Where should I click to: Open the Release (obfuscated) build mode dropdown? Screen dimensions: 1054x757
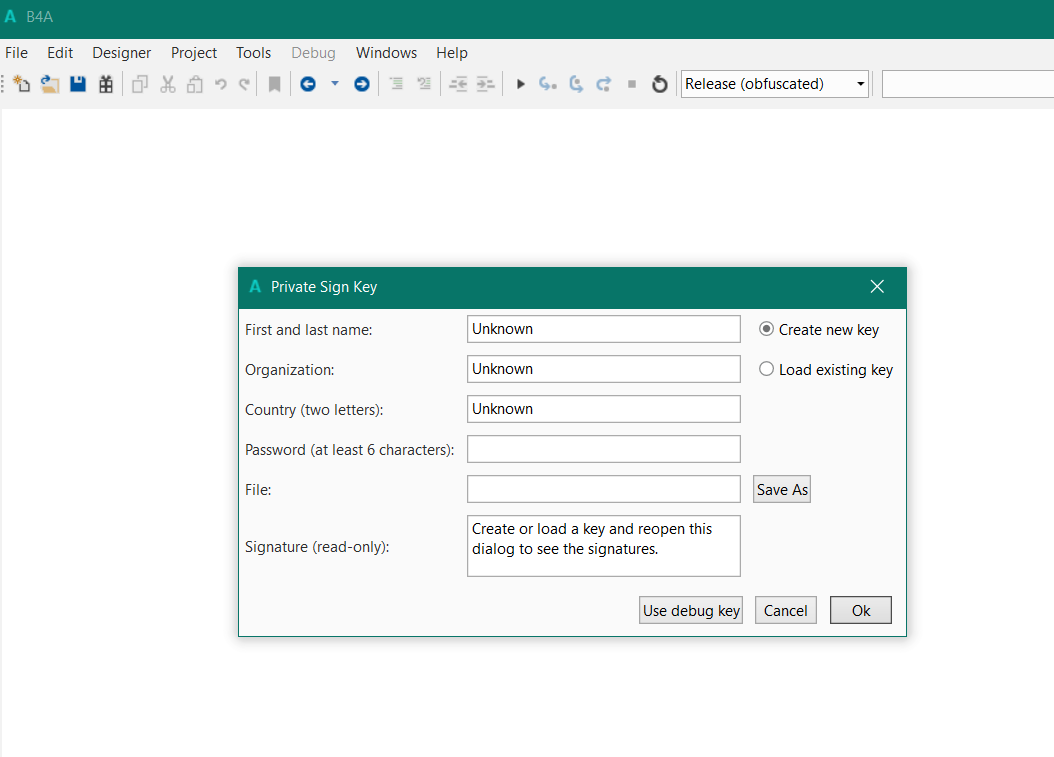tap(774, 84)
